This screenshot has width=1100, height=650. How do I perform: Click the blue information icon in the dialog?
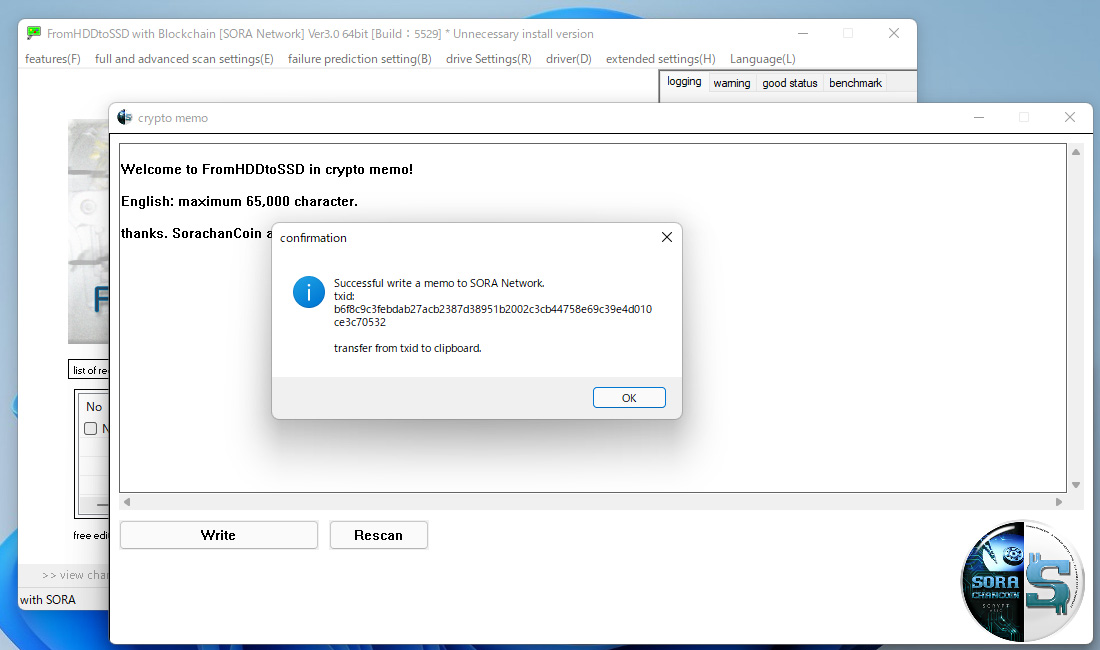pyautogui.click(x=309, y=292)
